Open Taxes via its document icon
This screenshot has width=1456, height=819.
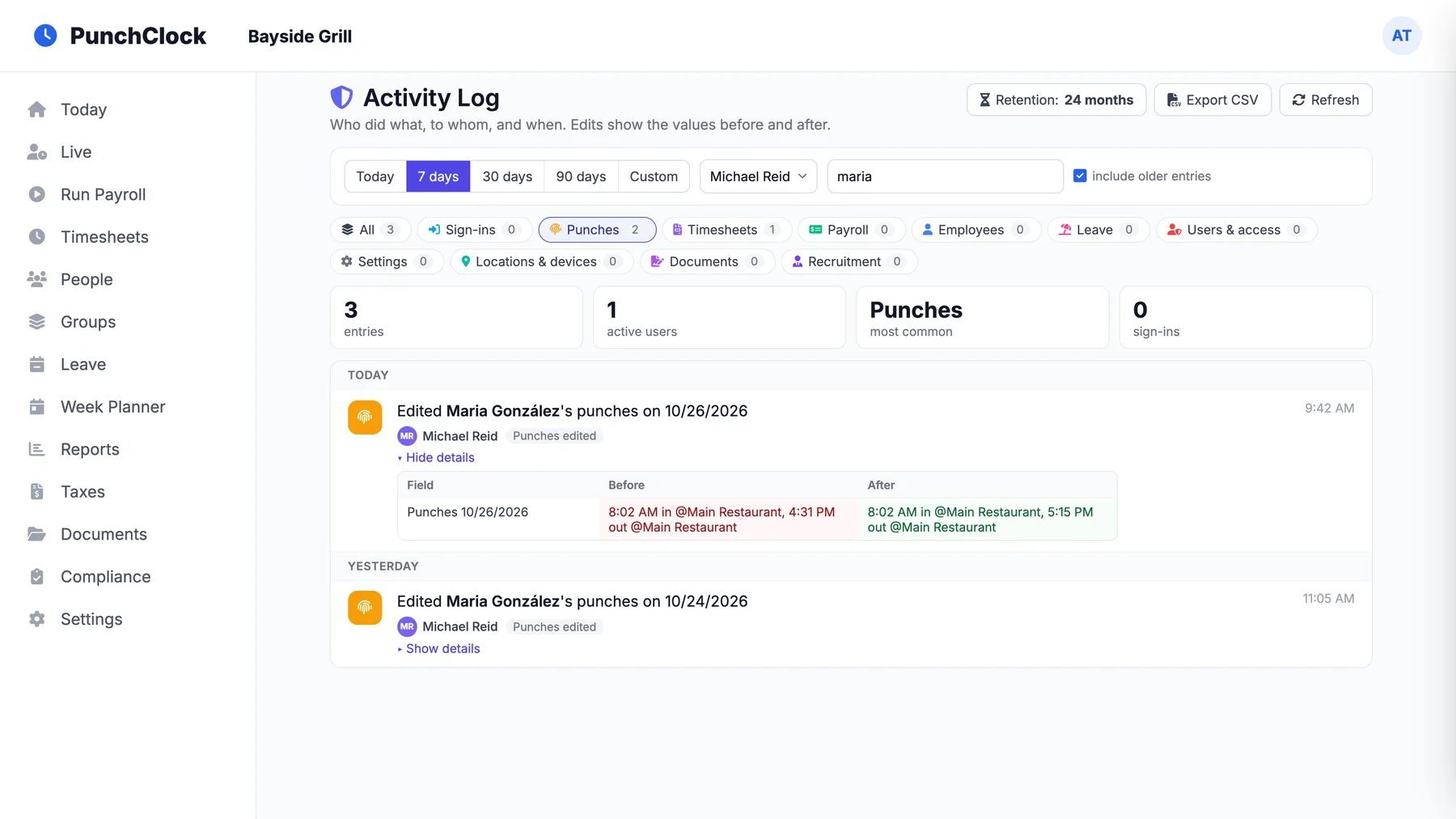(37, 492)
